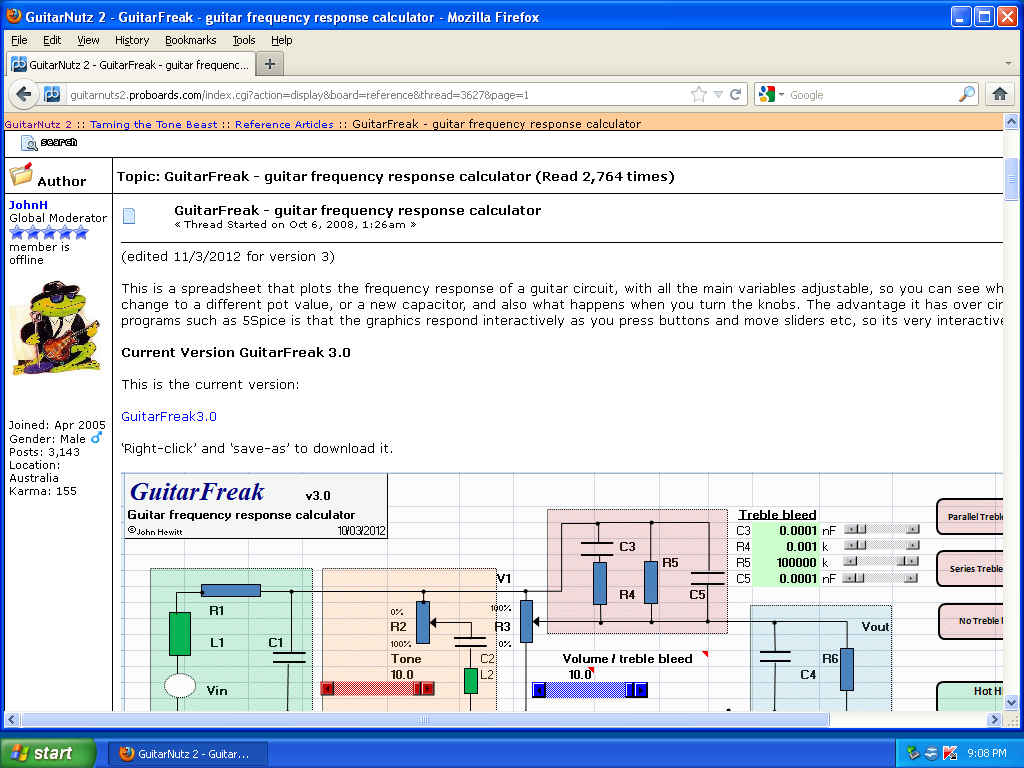Click the taskbar clock showing 9:08 PM
Image resolution: width=1024 pixels, height=768 pixels.
987,753
